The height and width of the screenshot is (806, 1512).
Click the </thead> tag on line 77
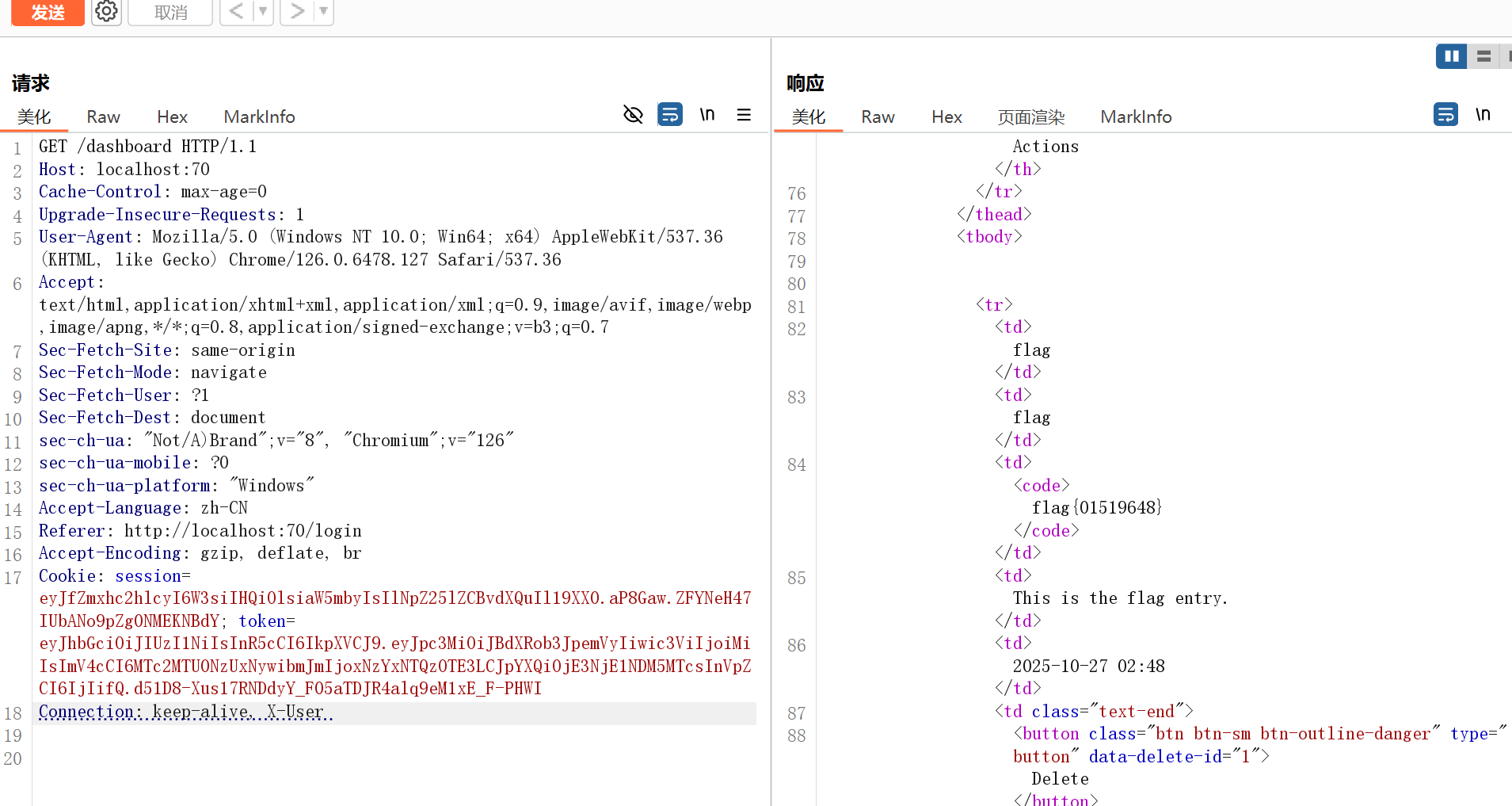click(x=994, y=215)
